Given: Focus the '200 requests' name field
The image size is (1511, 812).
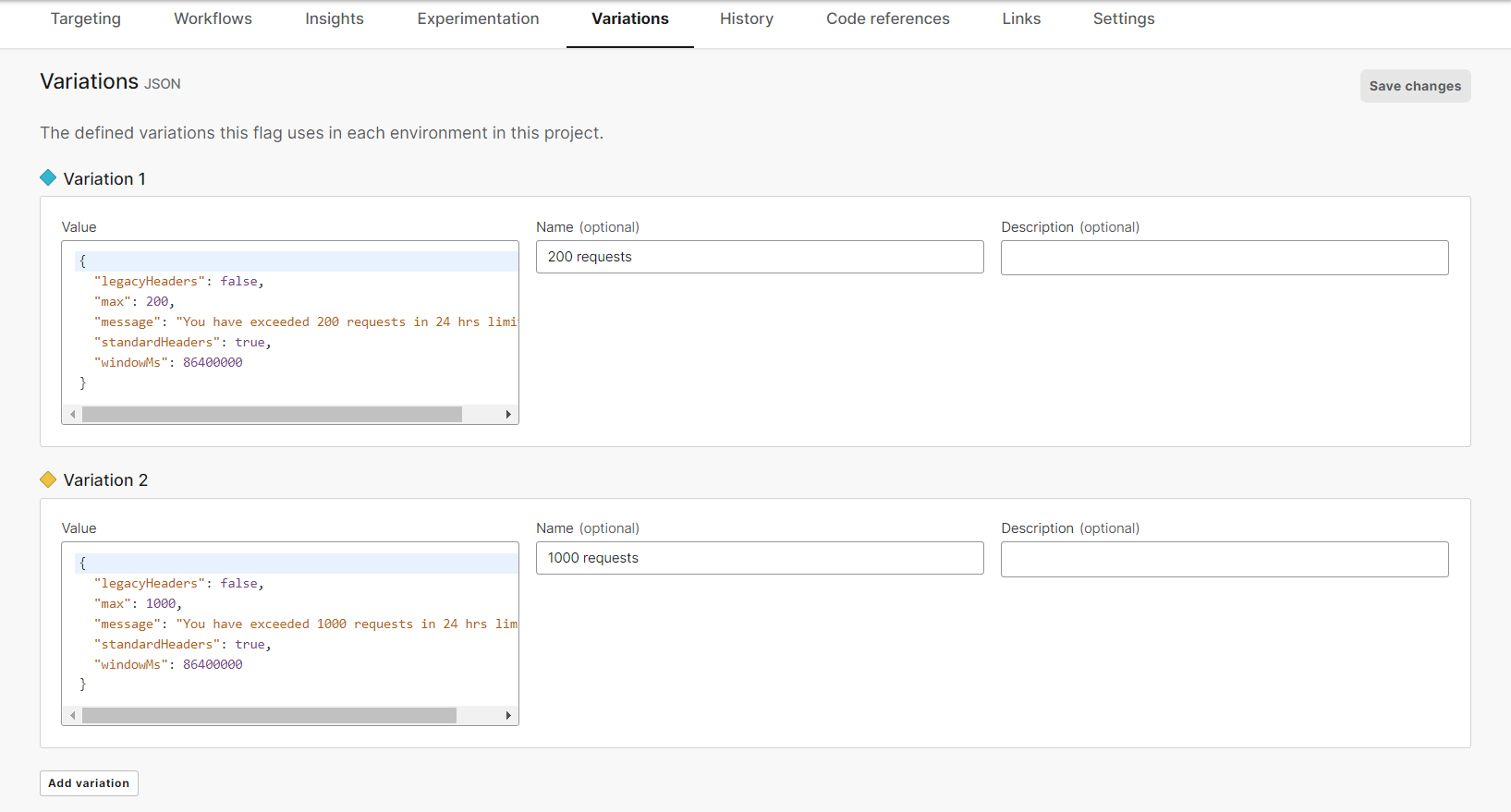Looking at the screenshot, I should point(760,257).
